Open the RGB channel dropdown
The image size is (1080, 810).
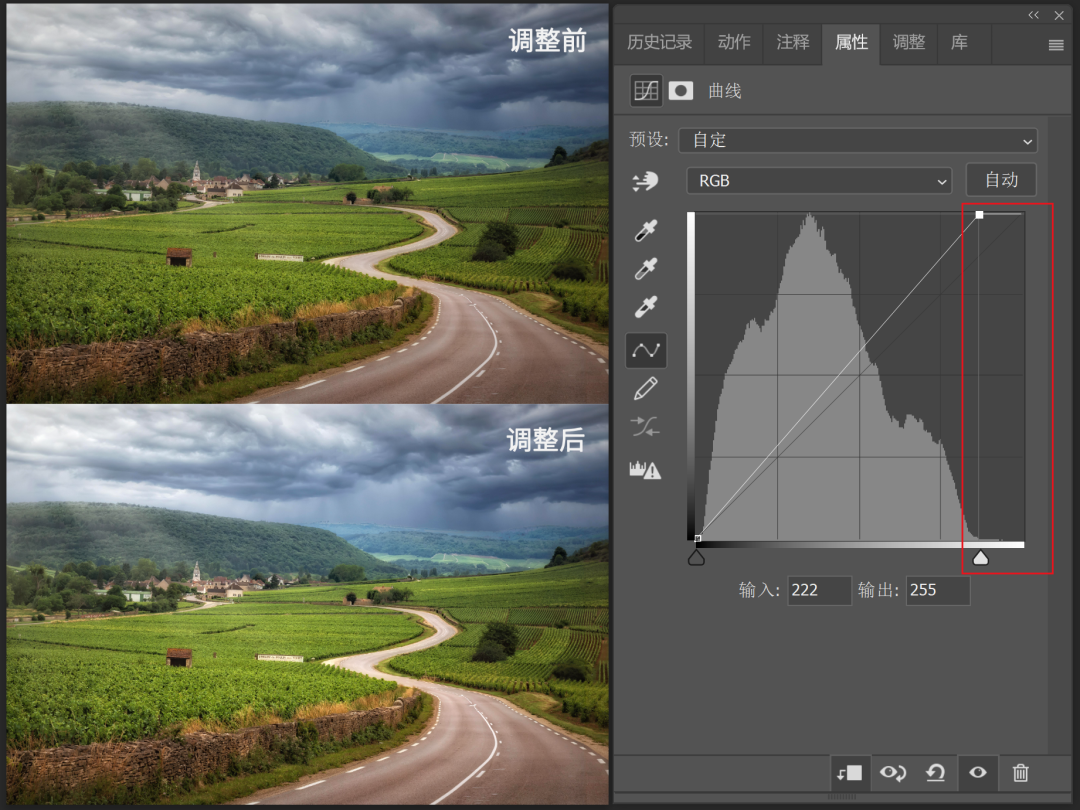click(818, 181)
